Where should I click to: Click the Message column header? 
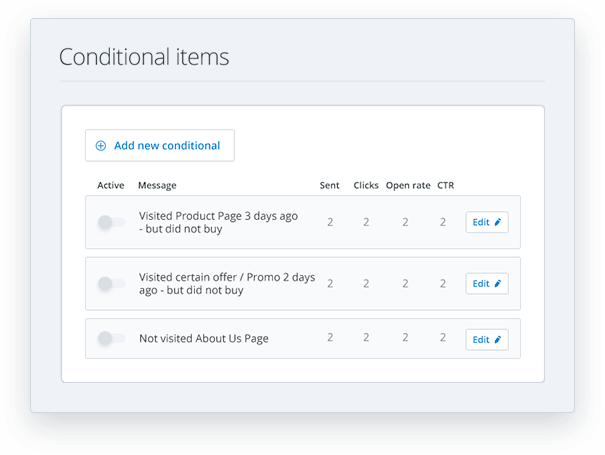[157, 185]
